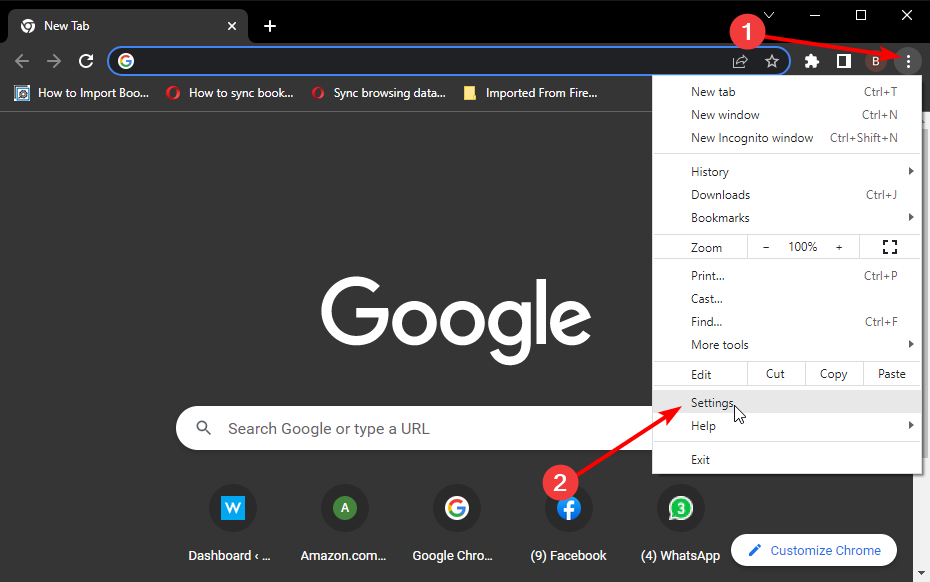
Task: Choose Exit from the menu
Action: click(x=787, y=460)
